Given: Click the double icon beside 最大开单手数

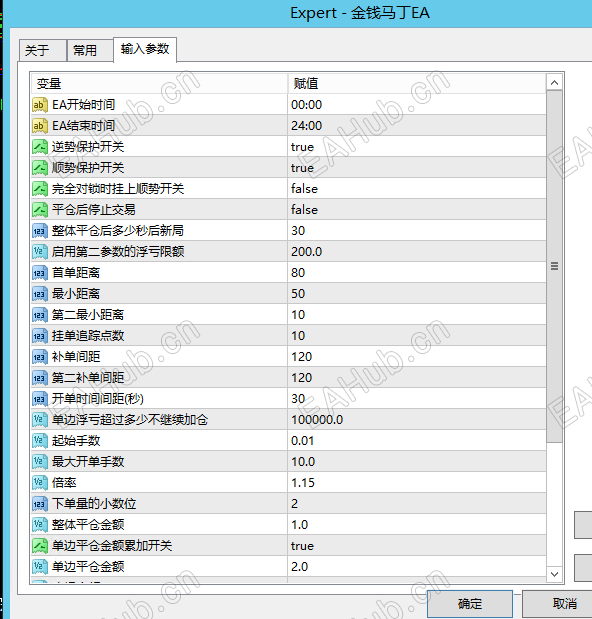Looking at the screenshot, I should (x=40, y=461).
